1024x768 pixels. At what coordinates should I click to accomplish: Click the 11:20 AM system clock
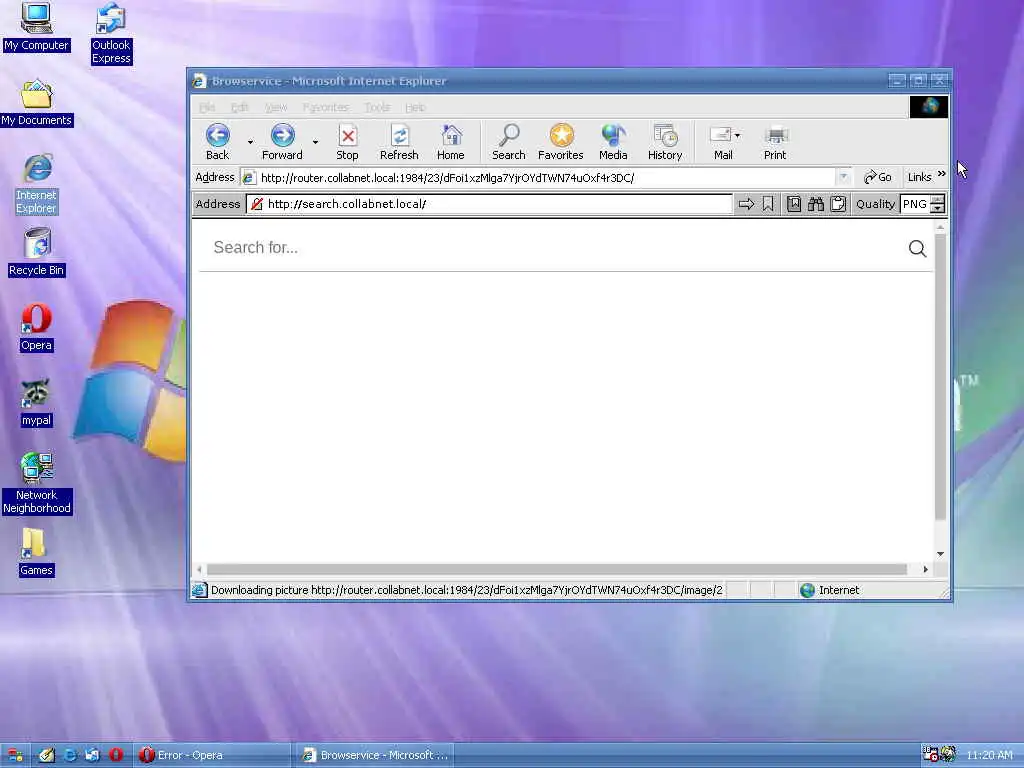(989, 755)
